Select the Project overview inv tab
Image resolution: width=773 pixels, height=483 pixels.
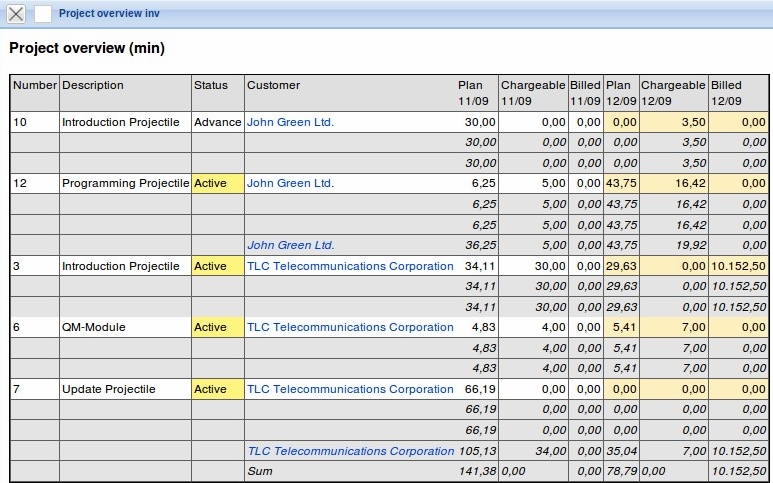click(x=109, y=14)
